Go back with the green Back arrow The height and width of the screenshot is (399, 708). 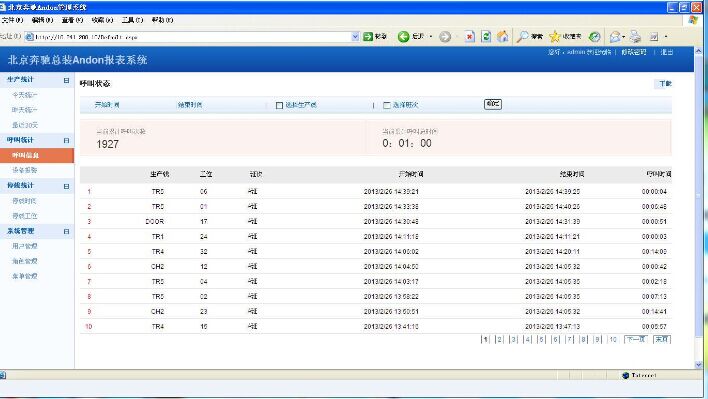pyautogui.click(x=403, y=37)
